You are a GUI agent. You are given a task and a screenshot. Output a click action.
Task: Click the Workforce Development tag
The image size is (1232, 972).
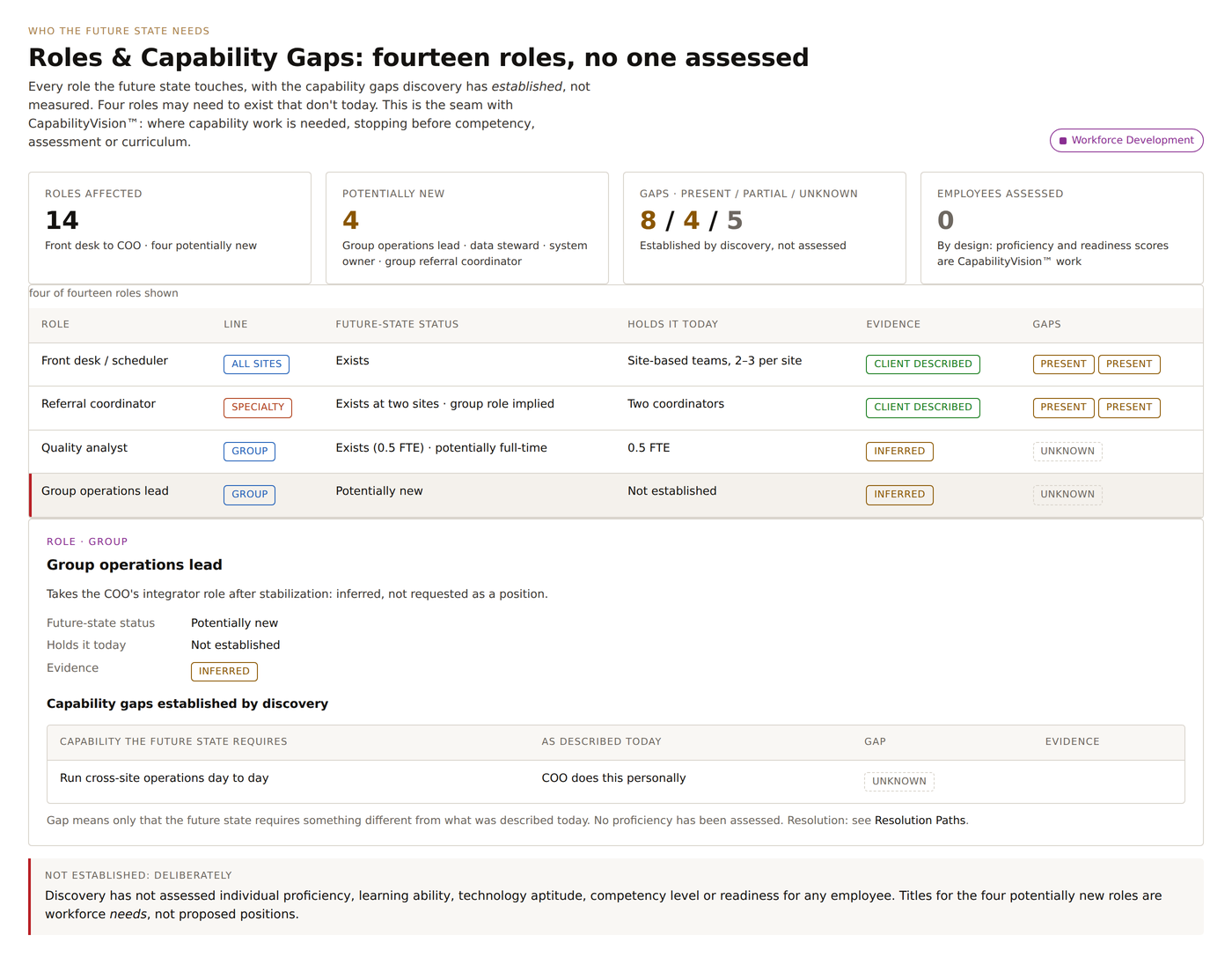tap(1126, 140)
